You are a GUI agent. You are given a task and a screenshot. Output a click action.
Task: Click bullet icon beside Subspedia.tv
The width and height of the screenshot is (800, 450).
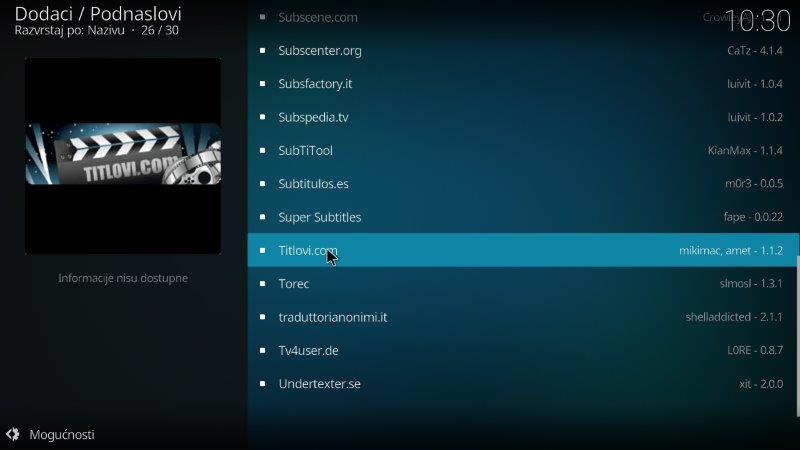coord(262,117)
